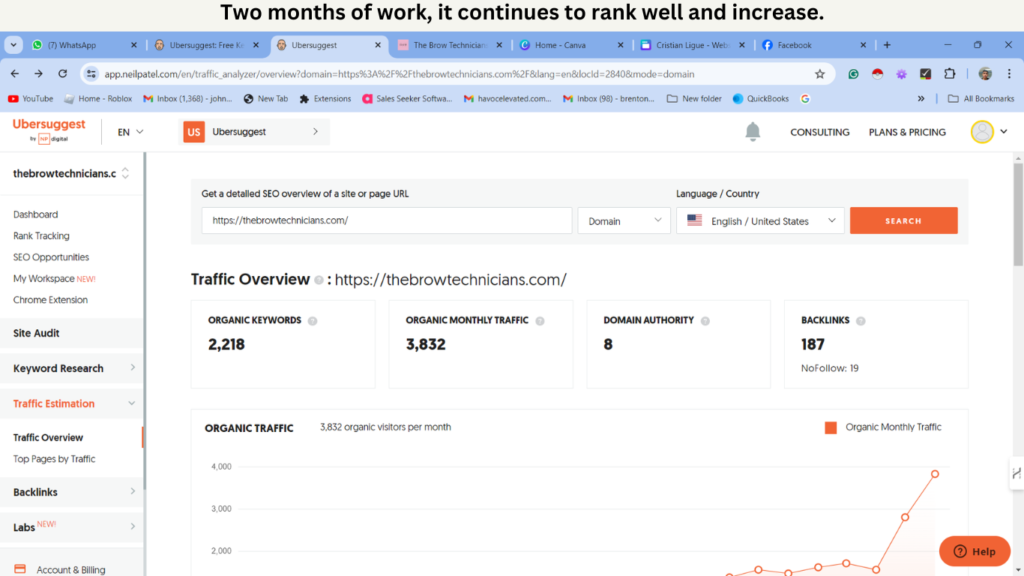Click the page vertical scrollbar
Viewport: 1024px width, 576px height.
[1018, 216]
